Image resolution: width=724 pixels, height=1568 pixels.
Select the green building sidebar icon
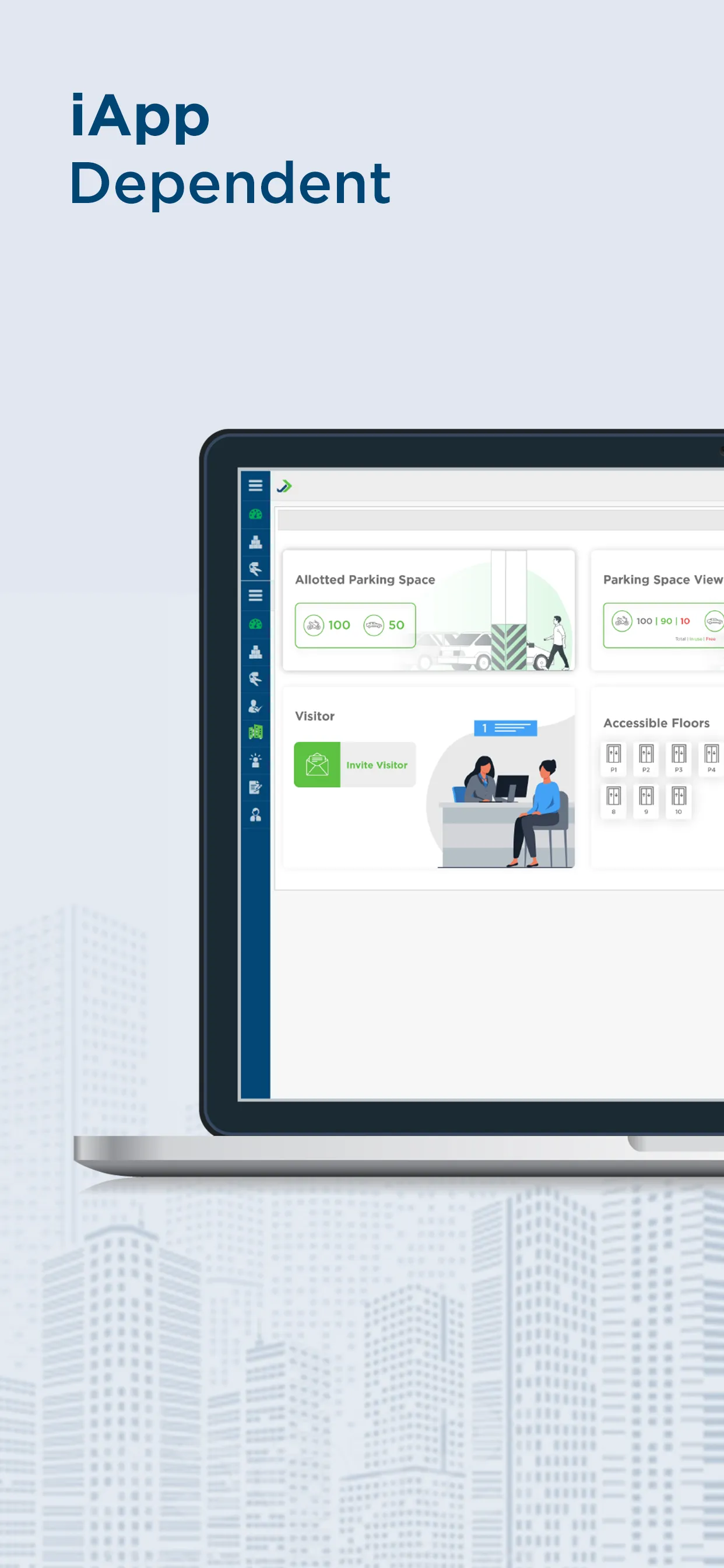coord(255,732)
